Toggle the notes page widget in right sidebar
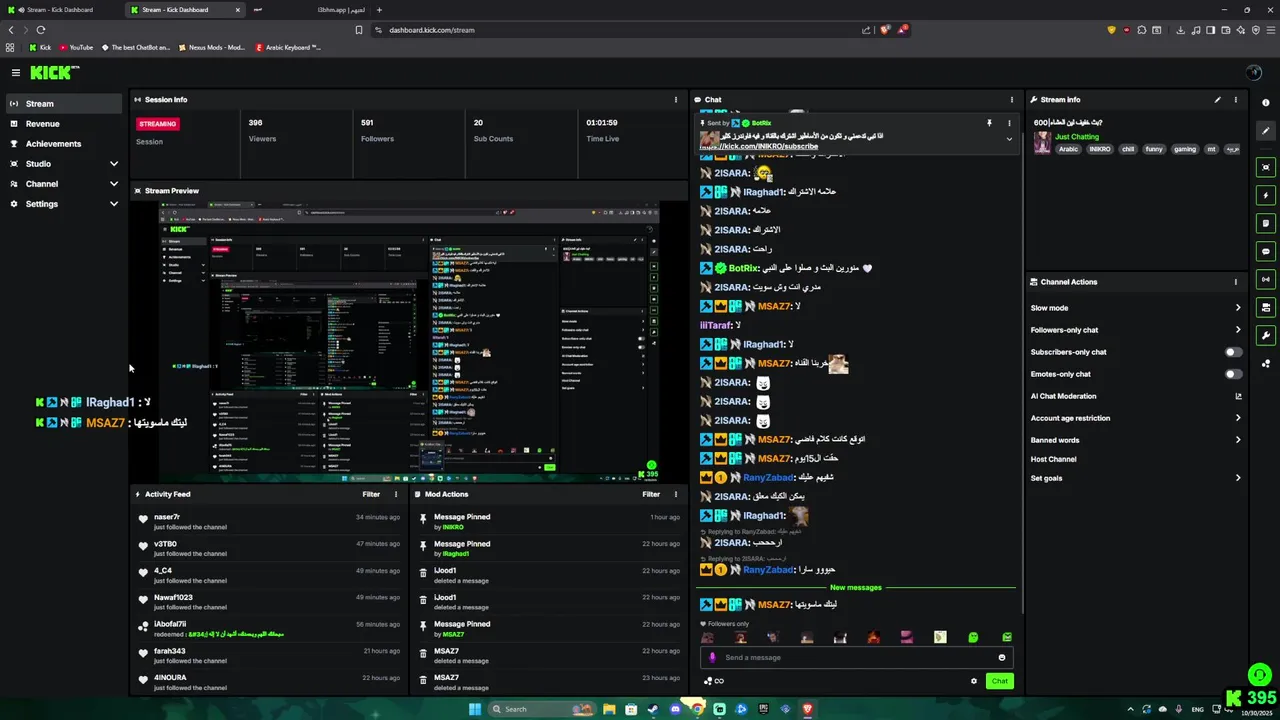Viewport: 1280px width, 720px height. pos(1266,223)
